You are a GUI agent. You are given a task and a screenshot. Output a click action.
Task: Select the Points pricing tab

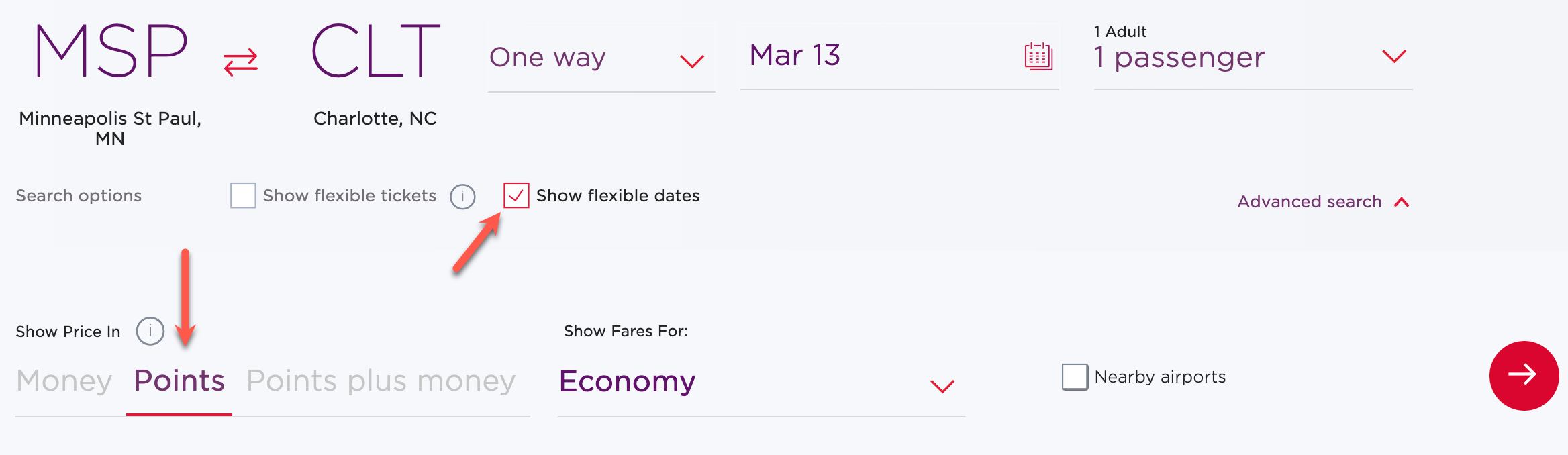pyautogui.click(x=179, y=380)
